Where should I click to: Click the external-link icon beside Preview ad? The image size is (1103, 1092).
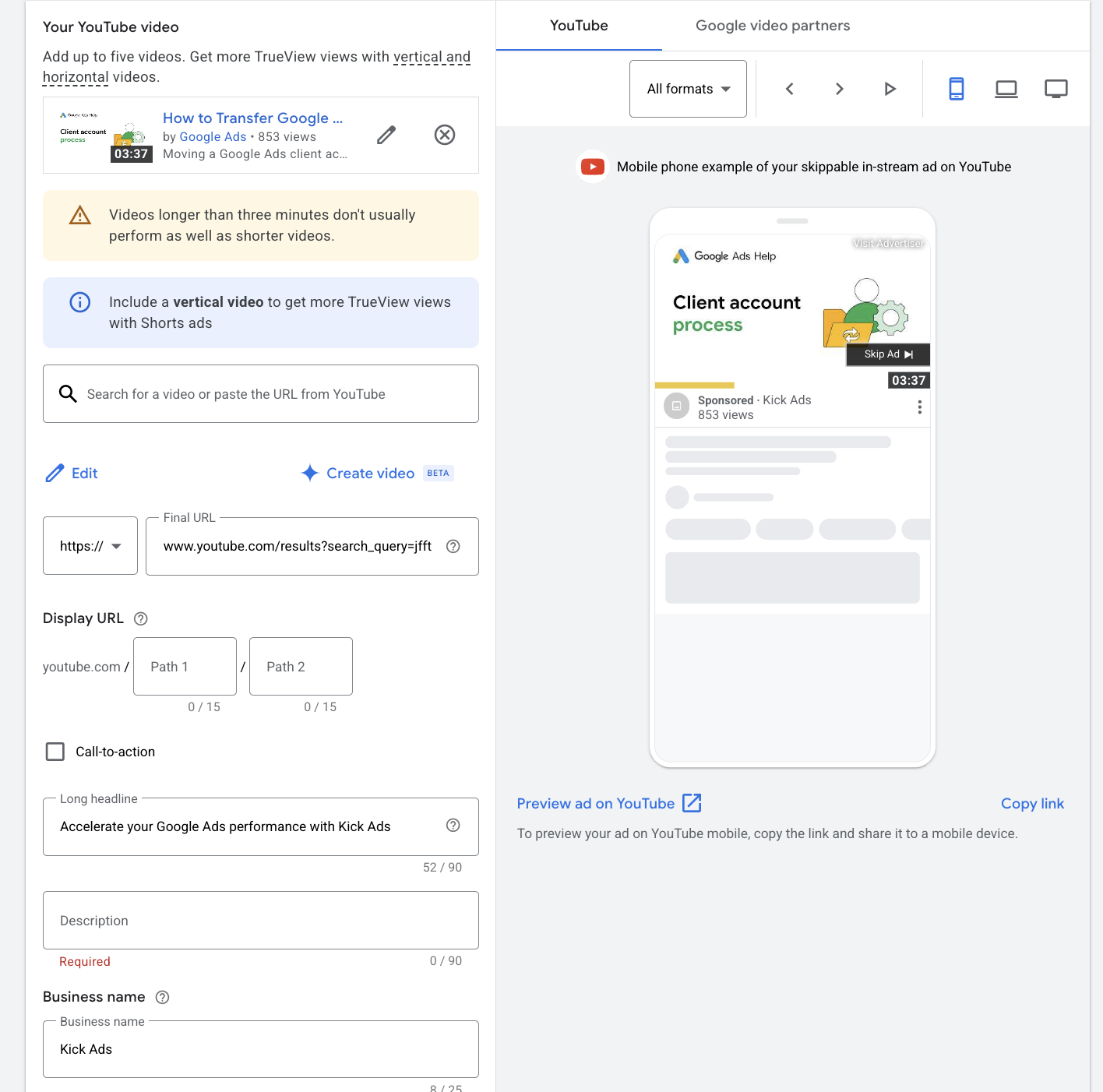(692, 803)
